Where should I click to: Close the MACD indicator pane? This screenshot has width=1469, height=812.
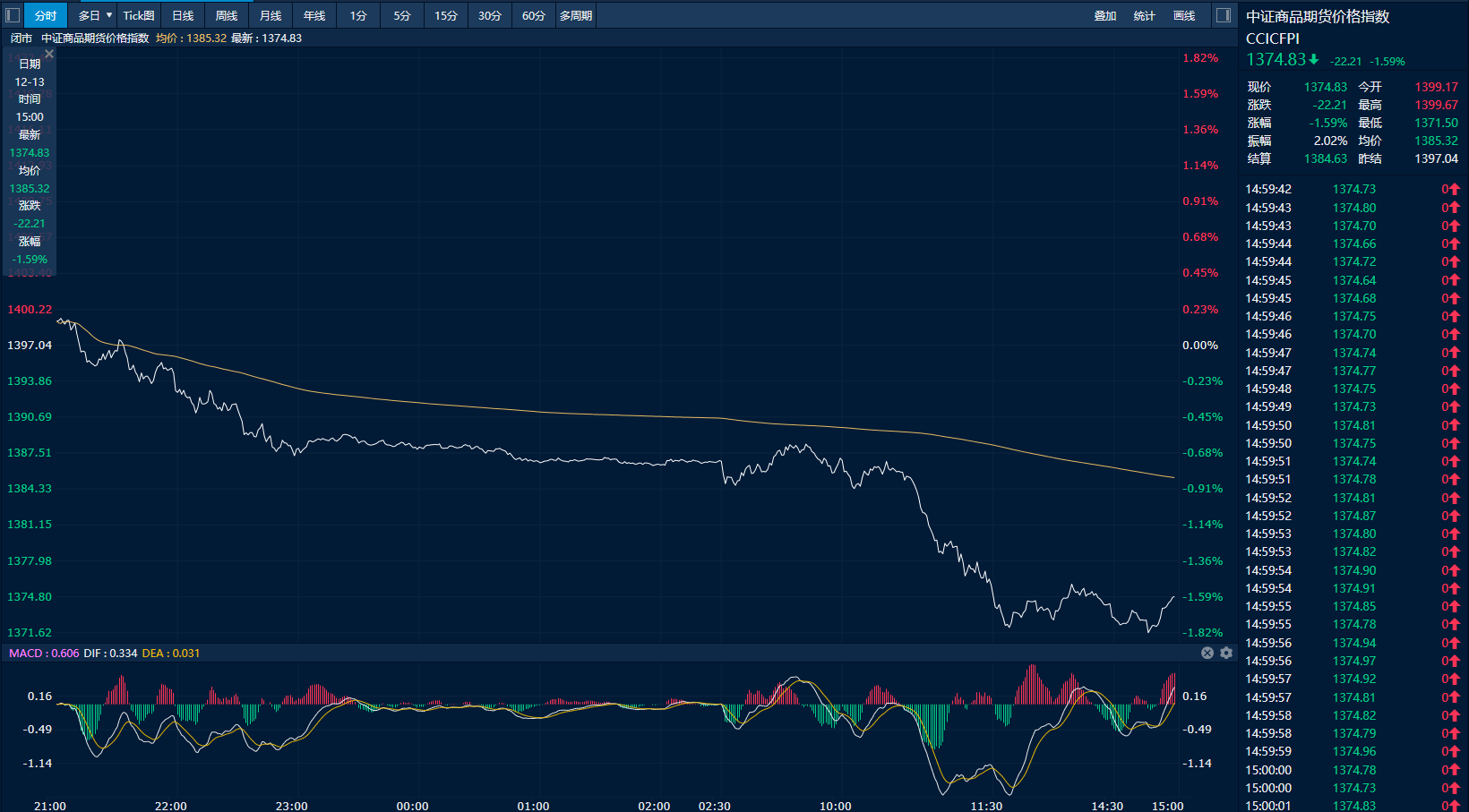(x=1207, y=653)
